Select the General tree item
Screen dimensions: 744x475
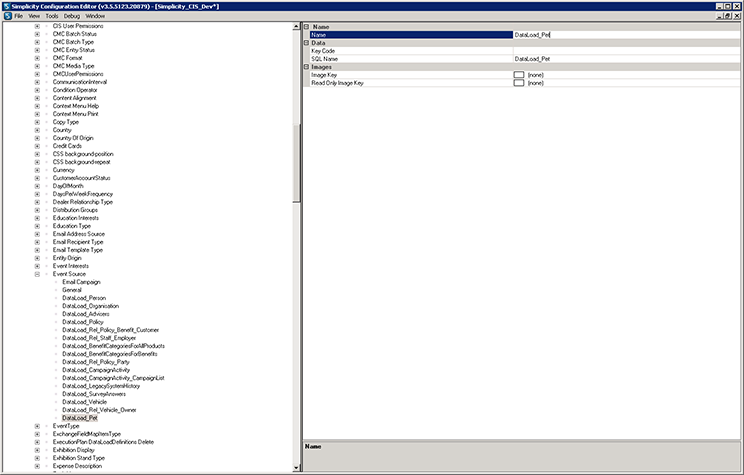72,290
